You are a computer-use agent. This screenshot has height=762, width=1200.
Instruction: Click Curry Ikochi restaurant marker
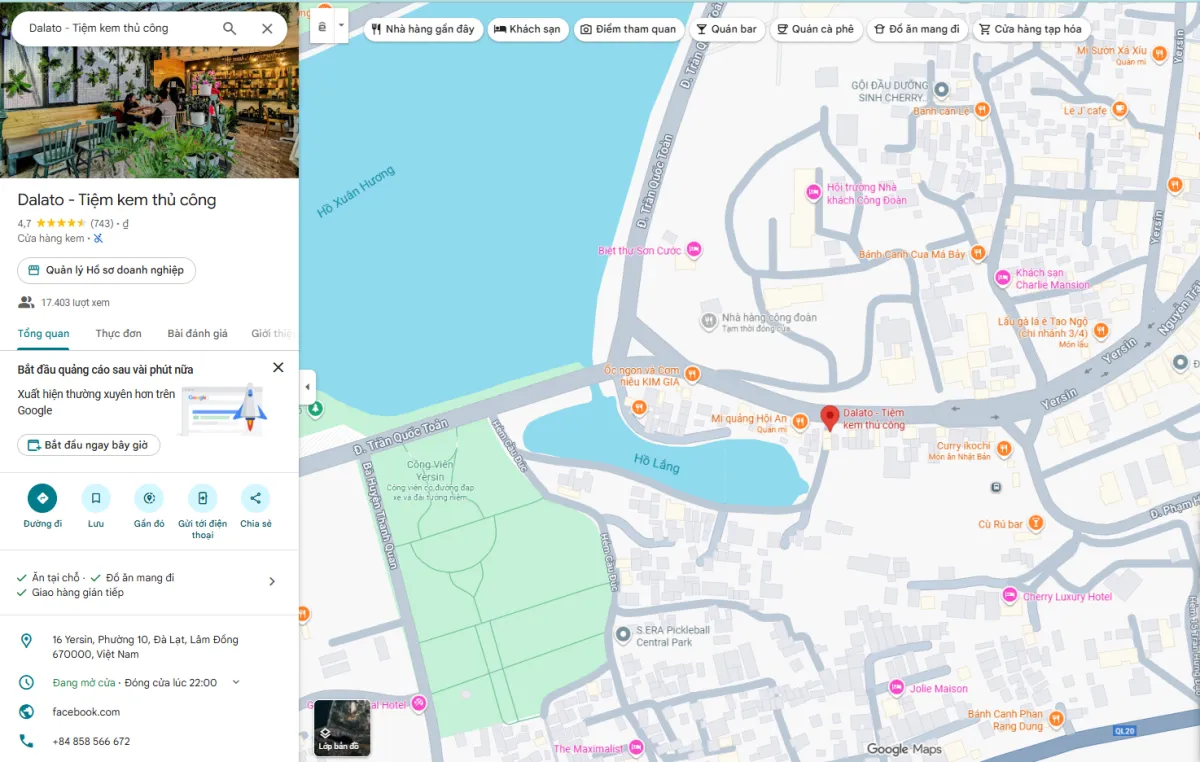(1005, 447)
